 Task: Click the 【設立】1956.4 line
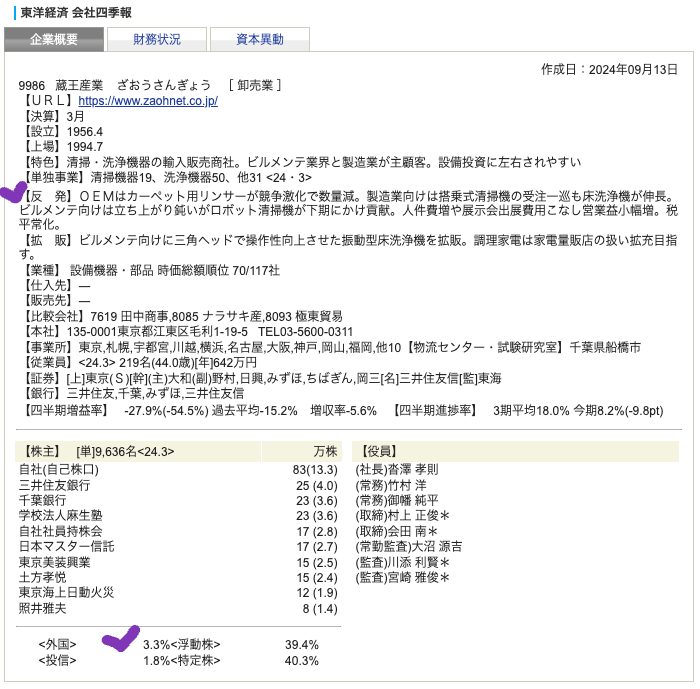point(62,132)
